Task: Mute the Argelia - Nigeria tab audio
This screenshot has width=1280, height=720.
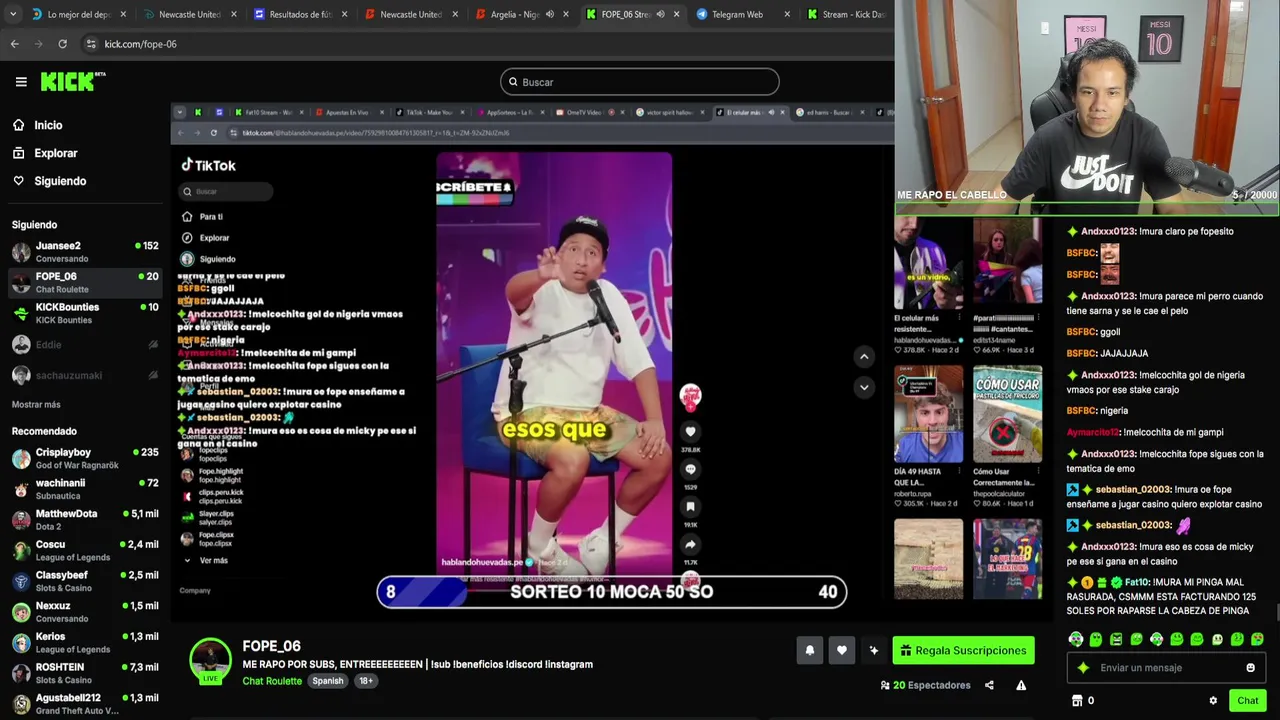Action: (x=549, y=14)
